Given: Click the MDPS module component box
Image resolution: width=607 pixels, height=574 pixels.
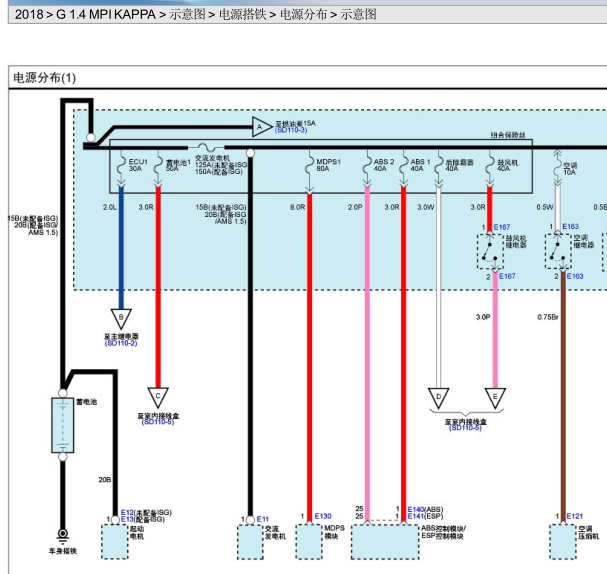Looking at the screenshot, I should [x=309, y=541].
